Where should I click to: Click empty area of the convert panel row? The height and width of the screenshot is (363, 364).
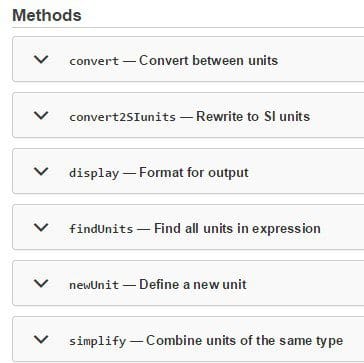pyautogui.click(x=320, y=59)
